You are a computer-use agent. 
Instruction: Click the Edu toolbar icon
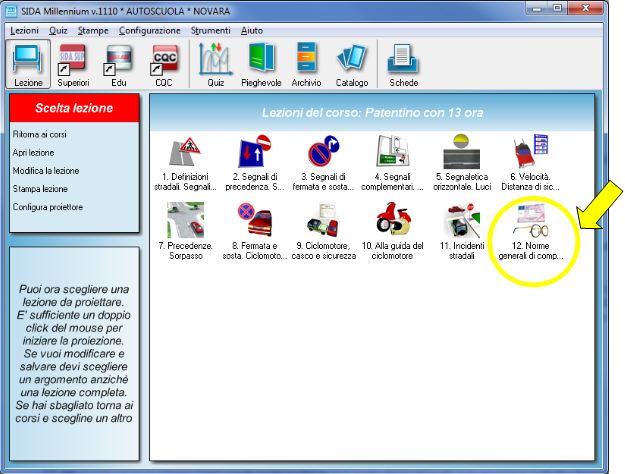(x=119, y=65)
